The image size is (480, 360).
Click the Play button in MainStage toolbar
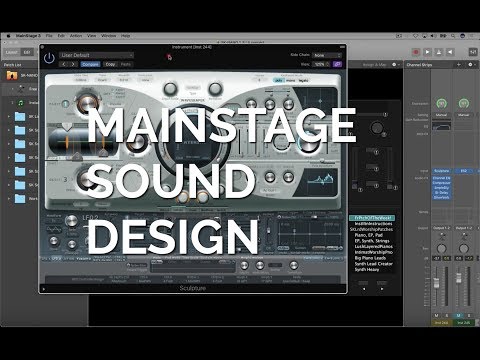pos(427,52)
